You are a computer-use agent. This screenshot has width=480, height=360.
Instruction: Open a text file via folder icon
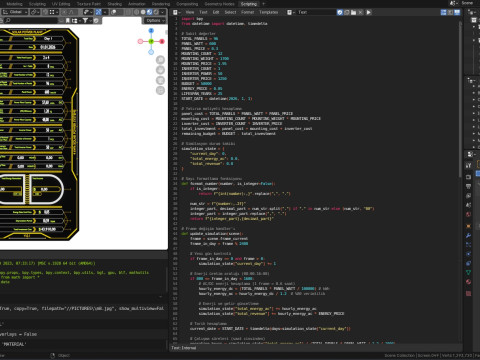click(353, 12)
